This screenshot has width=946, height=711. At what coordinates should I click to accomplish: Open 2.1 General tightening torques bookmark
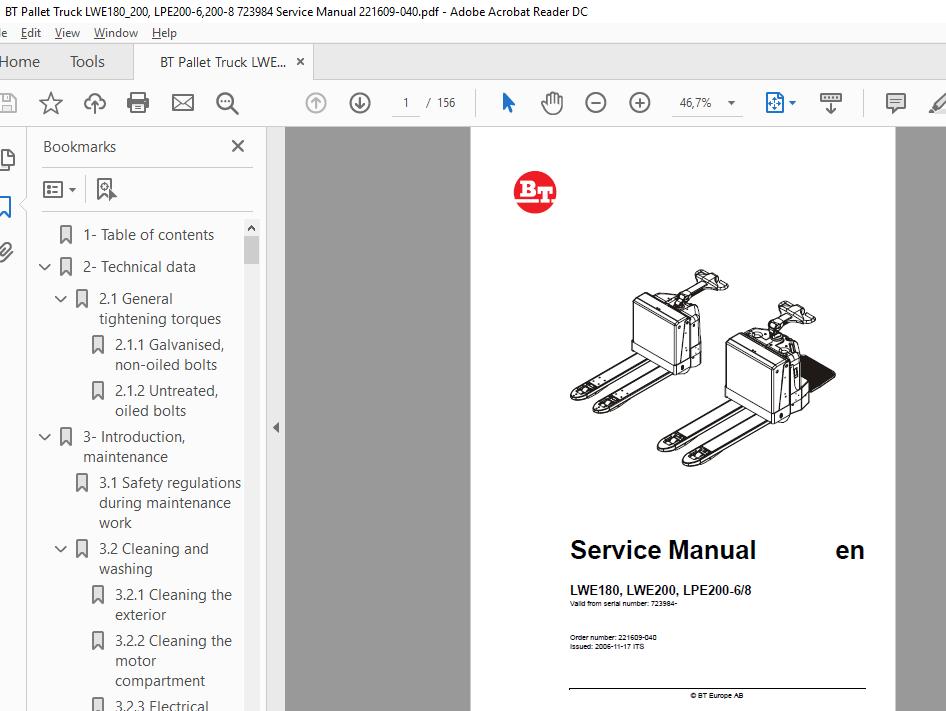[x=160, y=308]
